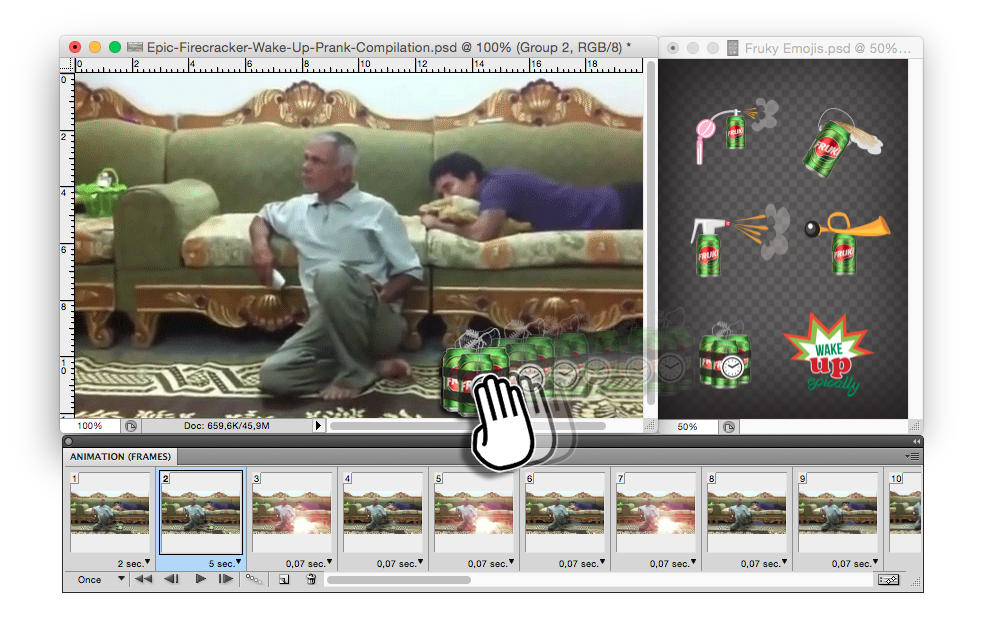Click status icon beside 50% zoom field
This screenshot has height=634, width=1001.
(x=729, y=426)
